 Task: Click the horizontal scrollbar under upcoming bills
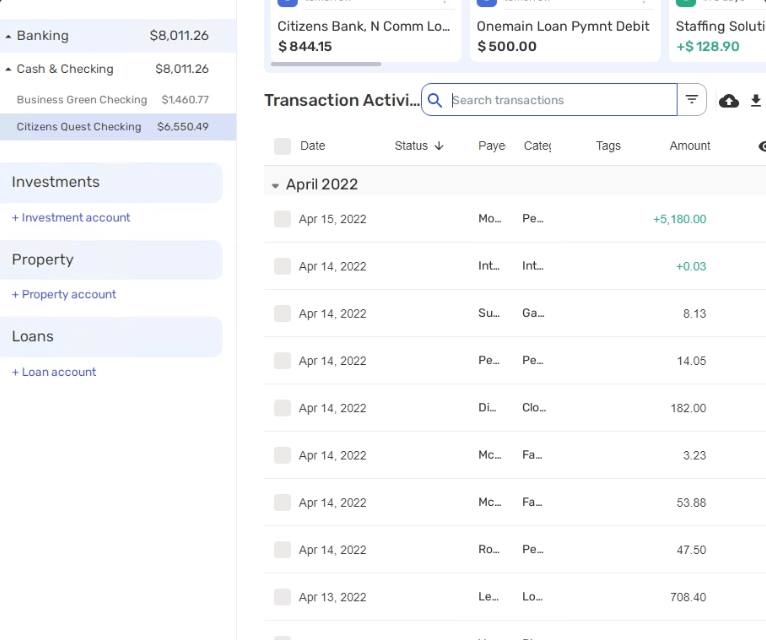[326, 64]
